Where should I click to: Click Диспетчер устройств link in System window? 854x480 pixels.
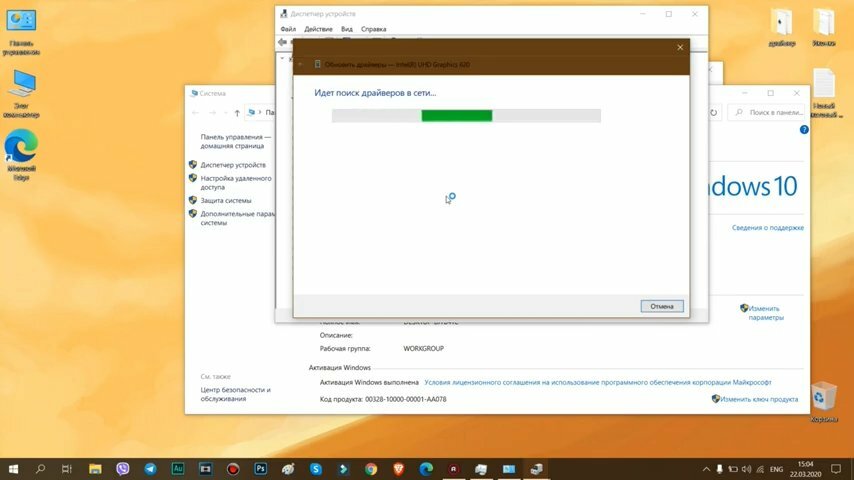point(233,165)
